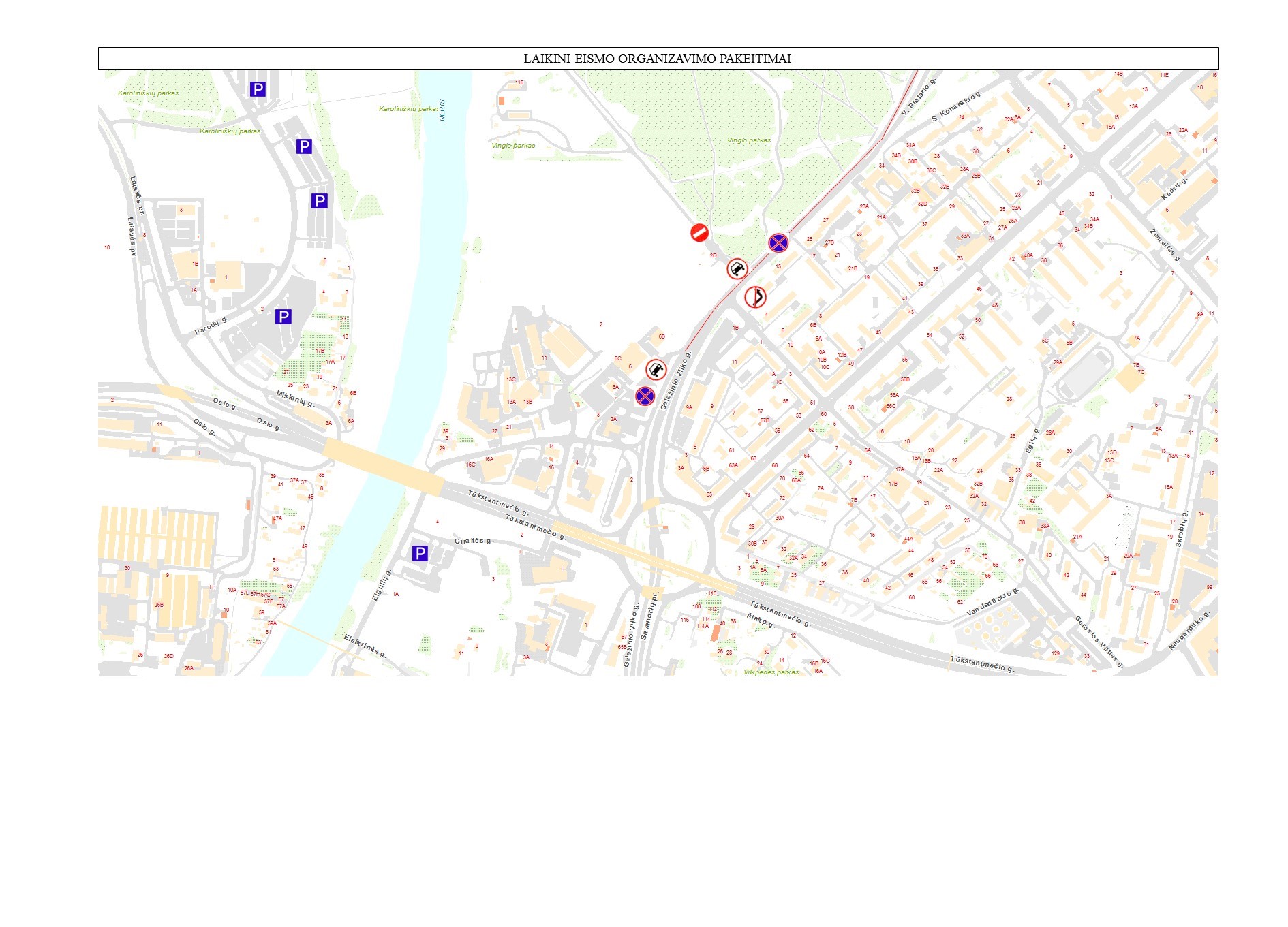
Task: Click the Parodų g. street label
Action: coord(211,326)
